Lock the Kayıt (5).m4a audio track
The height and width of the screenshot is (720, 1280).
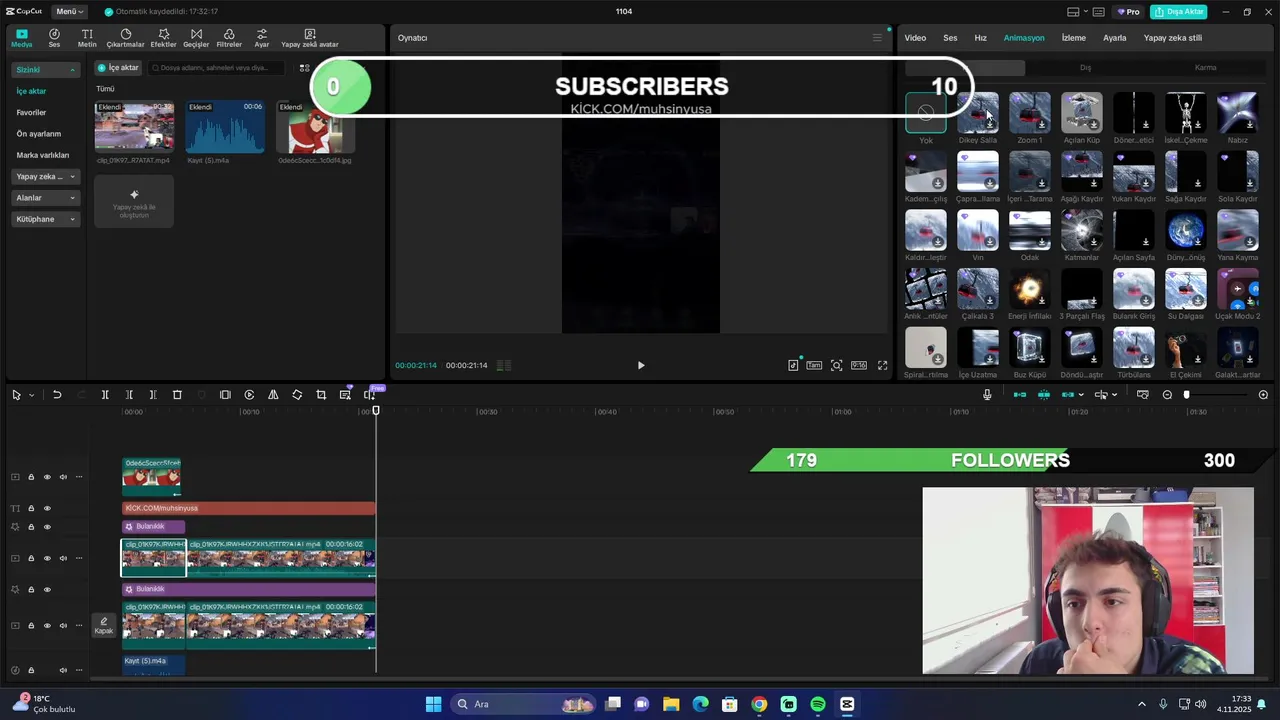tap(31, 670)
